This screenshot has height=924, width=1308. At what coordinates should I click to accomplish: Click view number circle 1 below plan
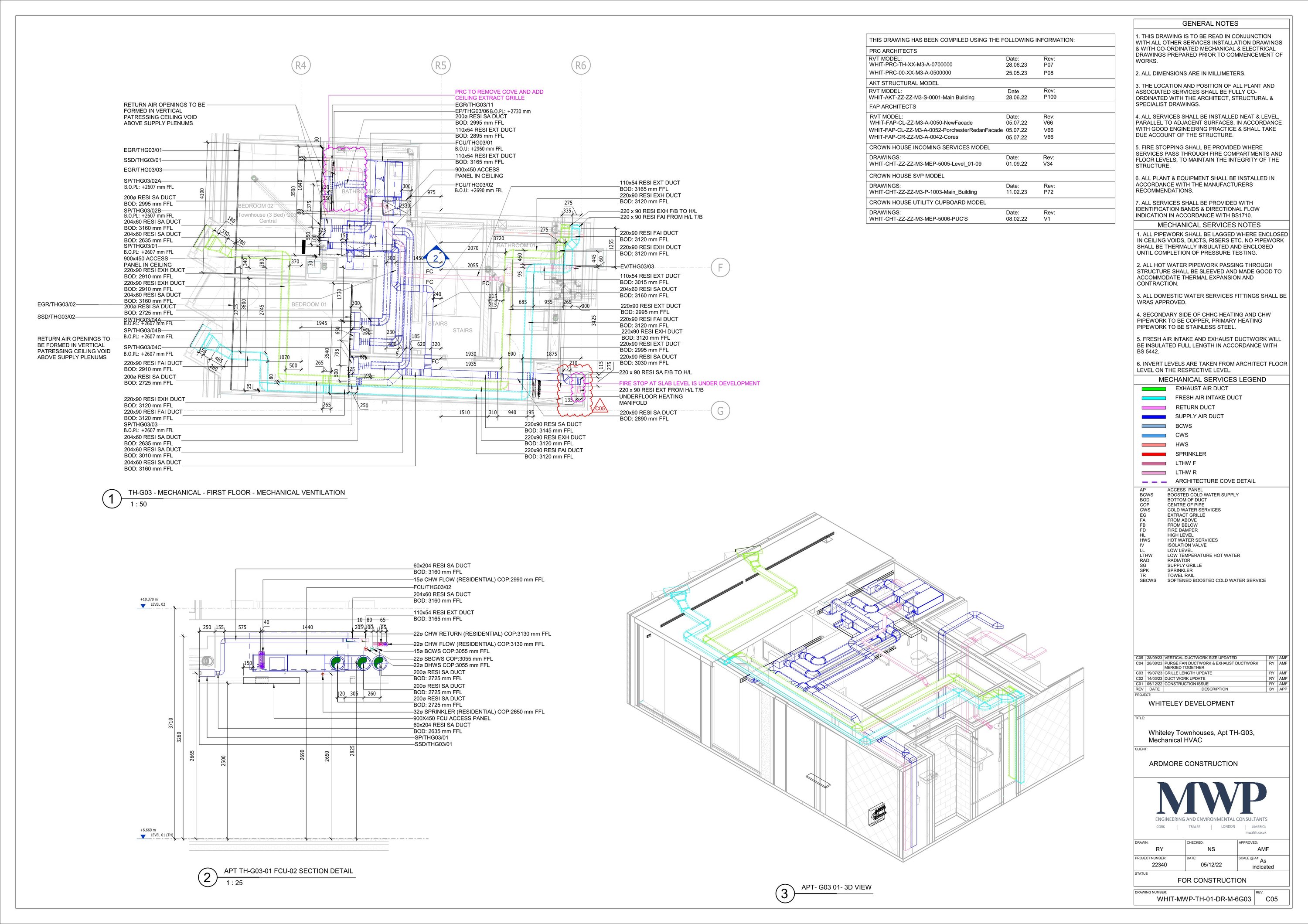pos(112,500)
